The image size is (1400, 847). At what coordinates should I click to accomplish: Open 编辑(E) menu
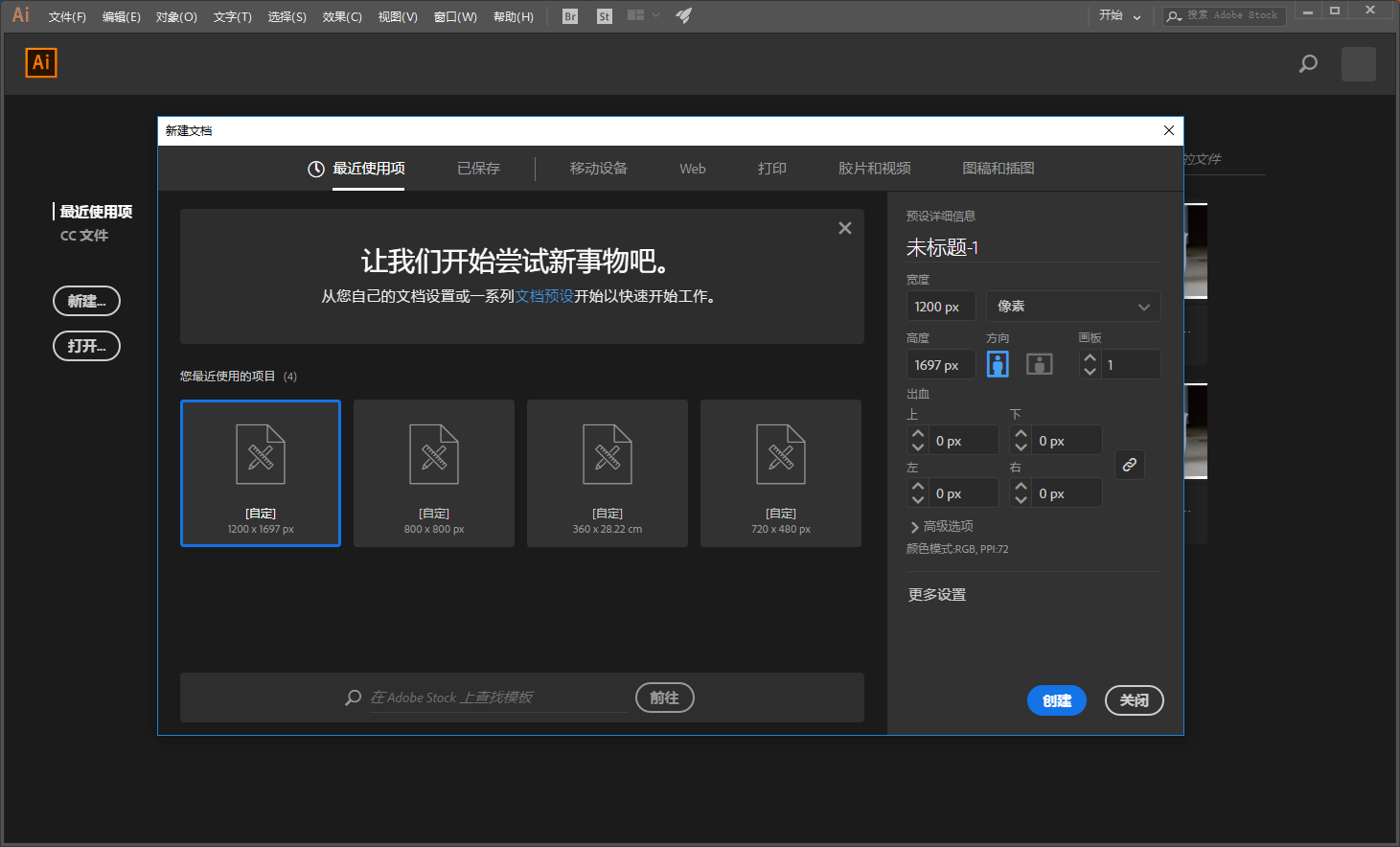tap(122, 16)
